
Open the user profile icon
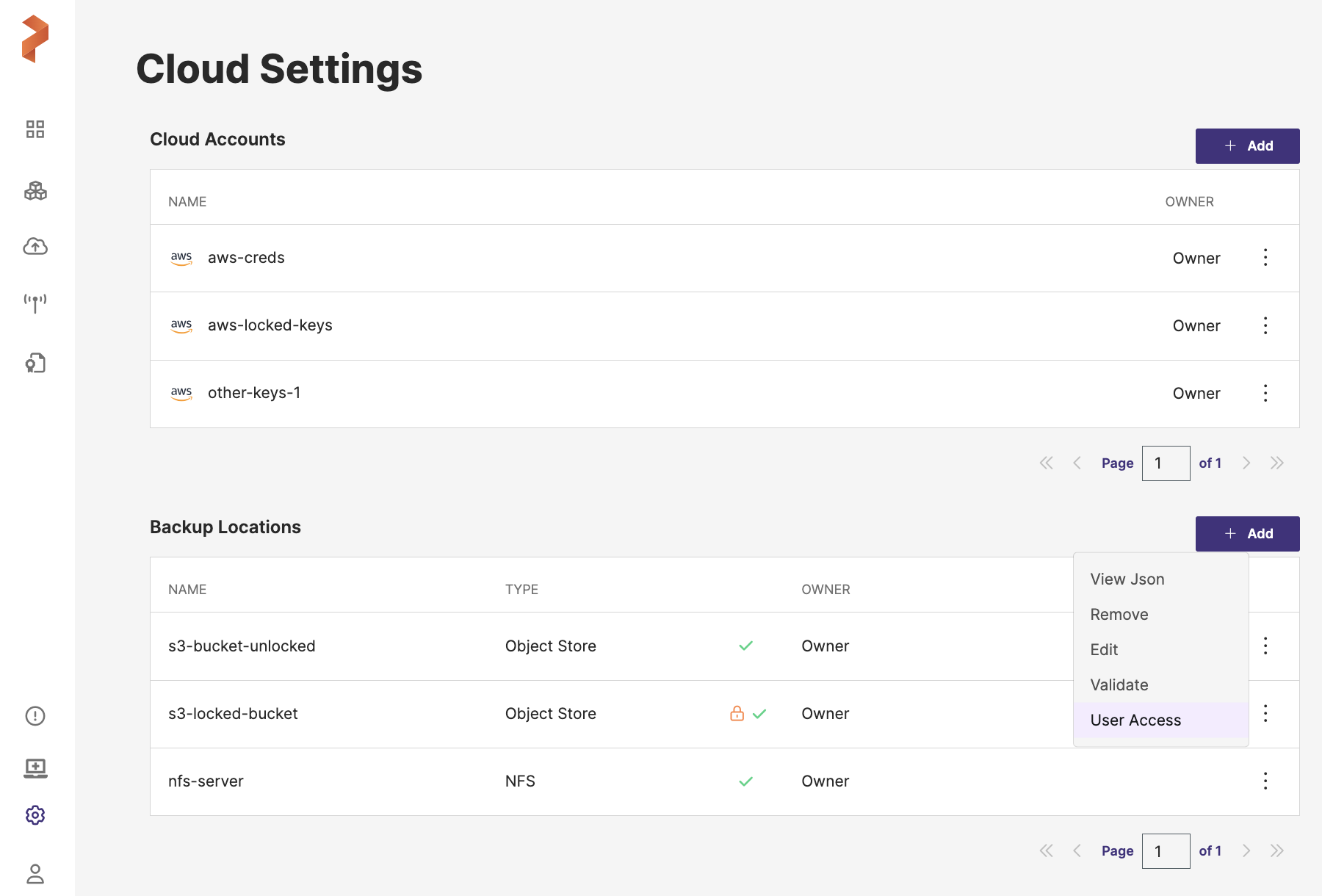[35, 874]
